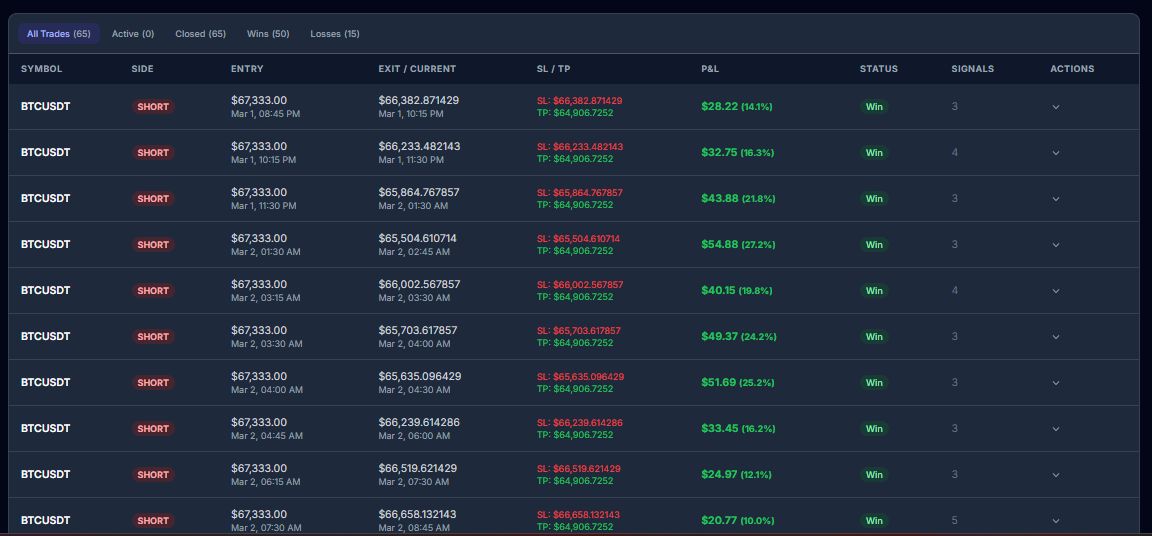
Task: Click the EXIT / CURRENT column header
Action: coord(417,69)
